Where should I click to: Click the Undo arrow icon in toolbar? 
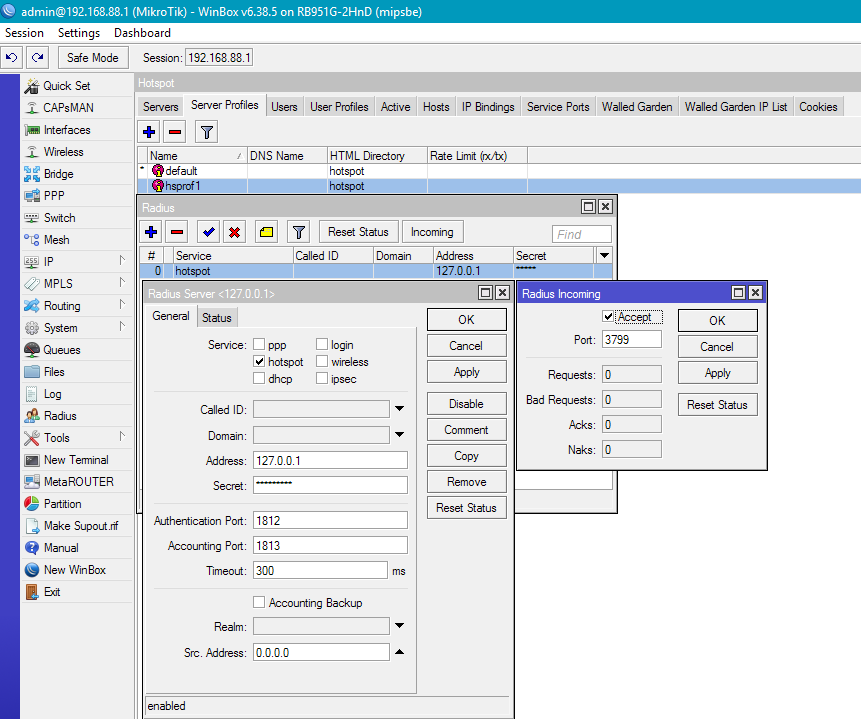pyautogui.click(x=12, y=57)
